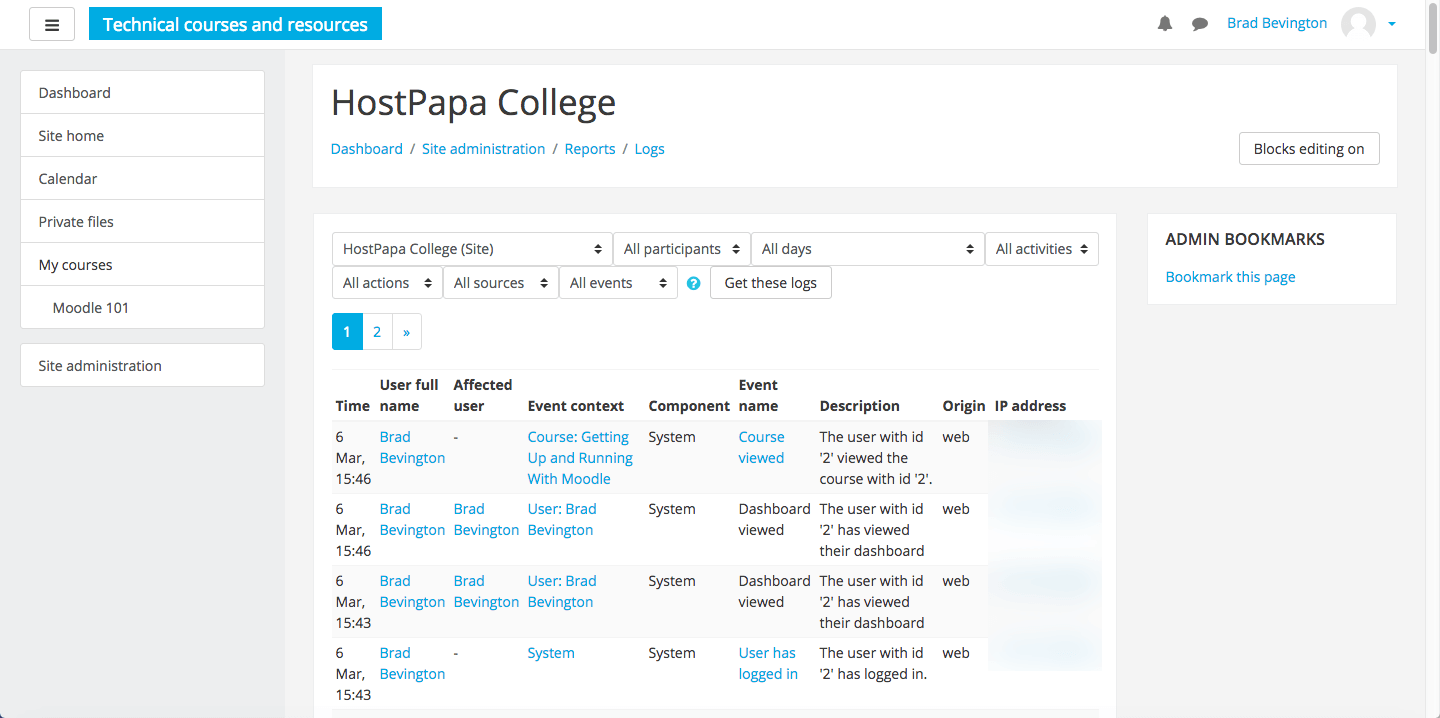
Task: Click the Blocks editing on button
Action: pos(1309,149)
